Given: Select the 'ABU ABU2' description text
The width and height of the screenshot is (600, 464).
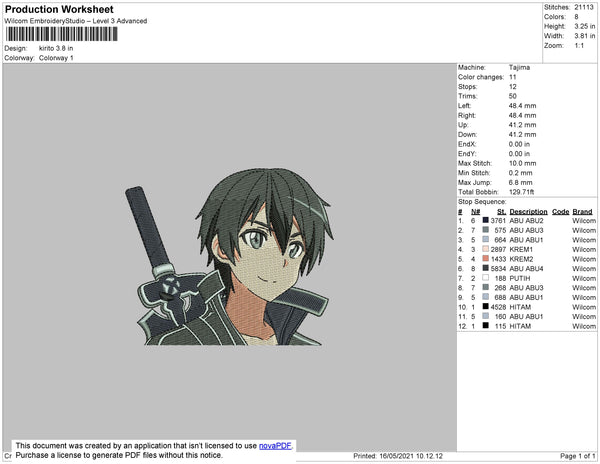Looking at the screenshot, I should pyautogui.click(x=526, y=221).
